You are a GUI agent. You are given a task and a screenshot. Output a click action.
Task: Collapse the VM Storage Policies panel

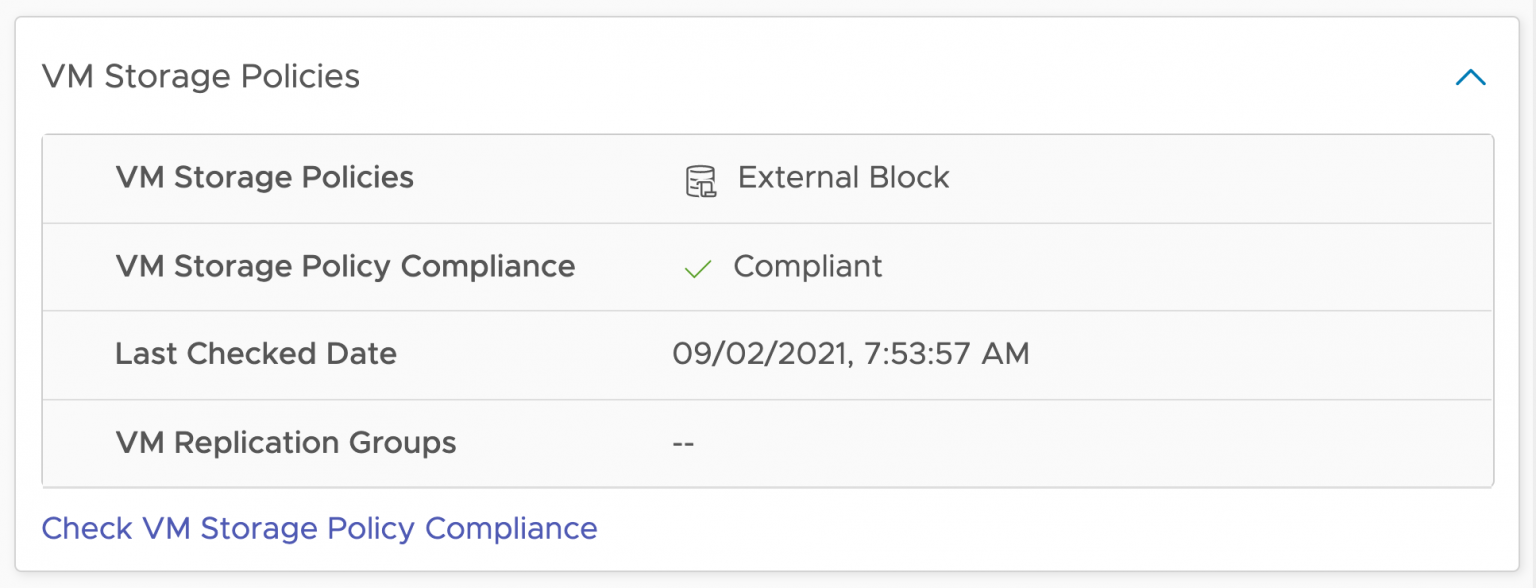tap(1470, 77)
